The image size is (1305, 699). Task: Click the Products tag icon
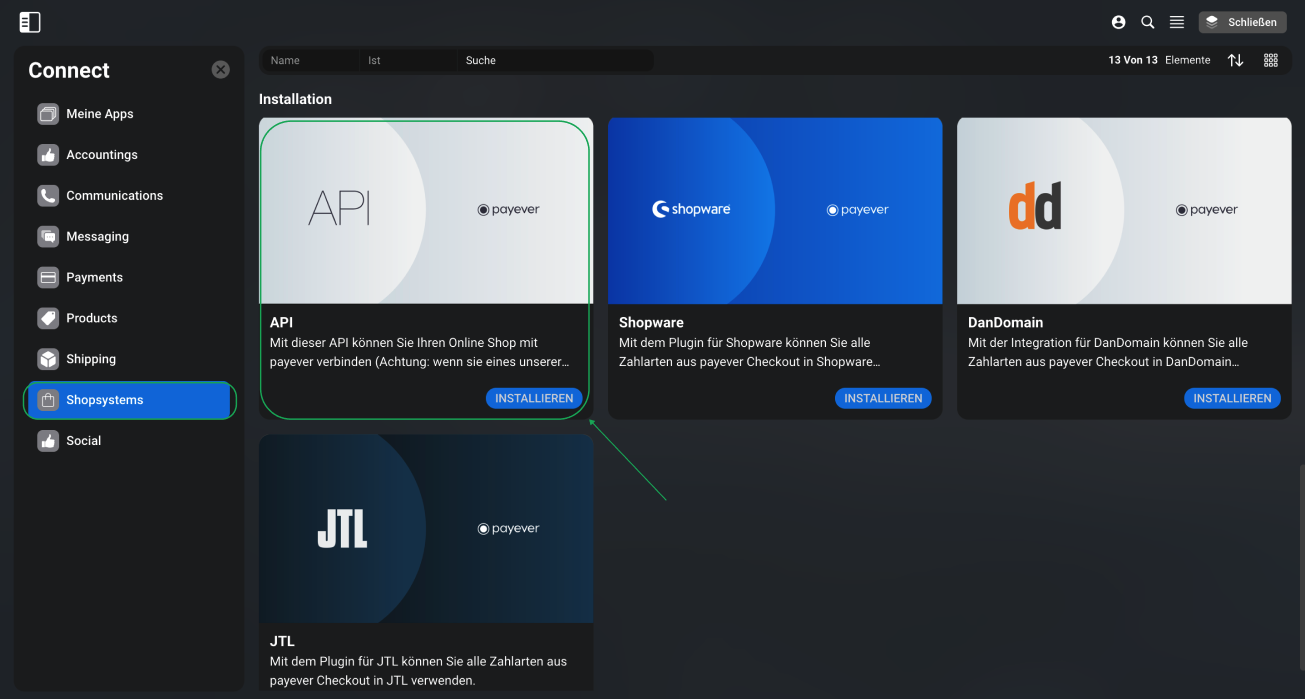click(x=48, y=318)
